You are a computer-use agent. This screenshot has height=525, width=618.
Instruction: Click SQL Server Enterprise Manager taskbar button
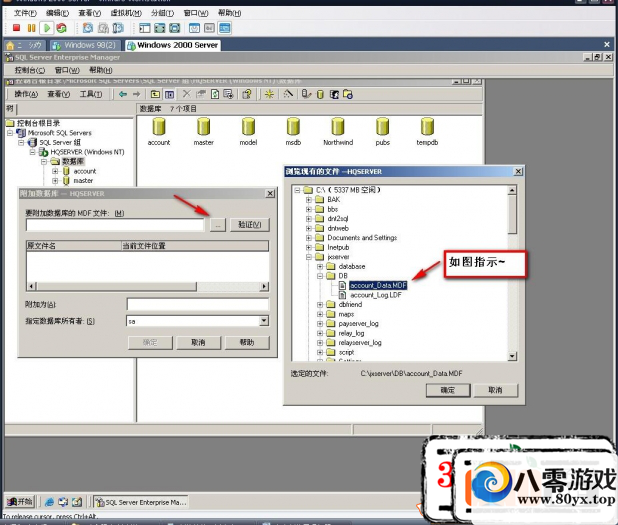tap(141, 502)
